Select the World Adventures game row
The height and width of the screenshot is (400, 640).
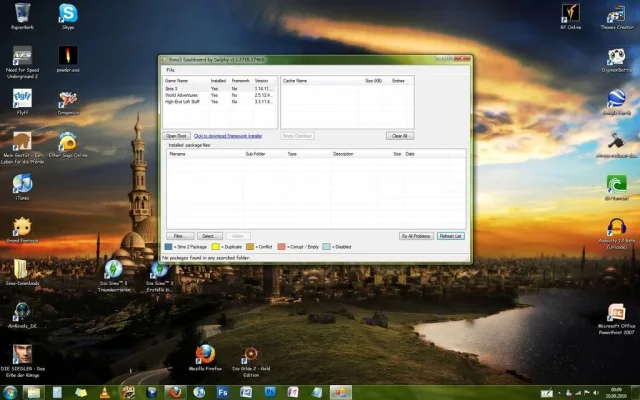pos(220,95)
